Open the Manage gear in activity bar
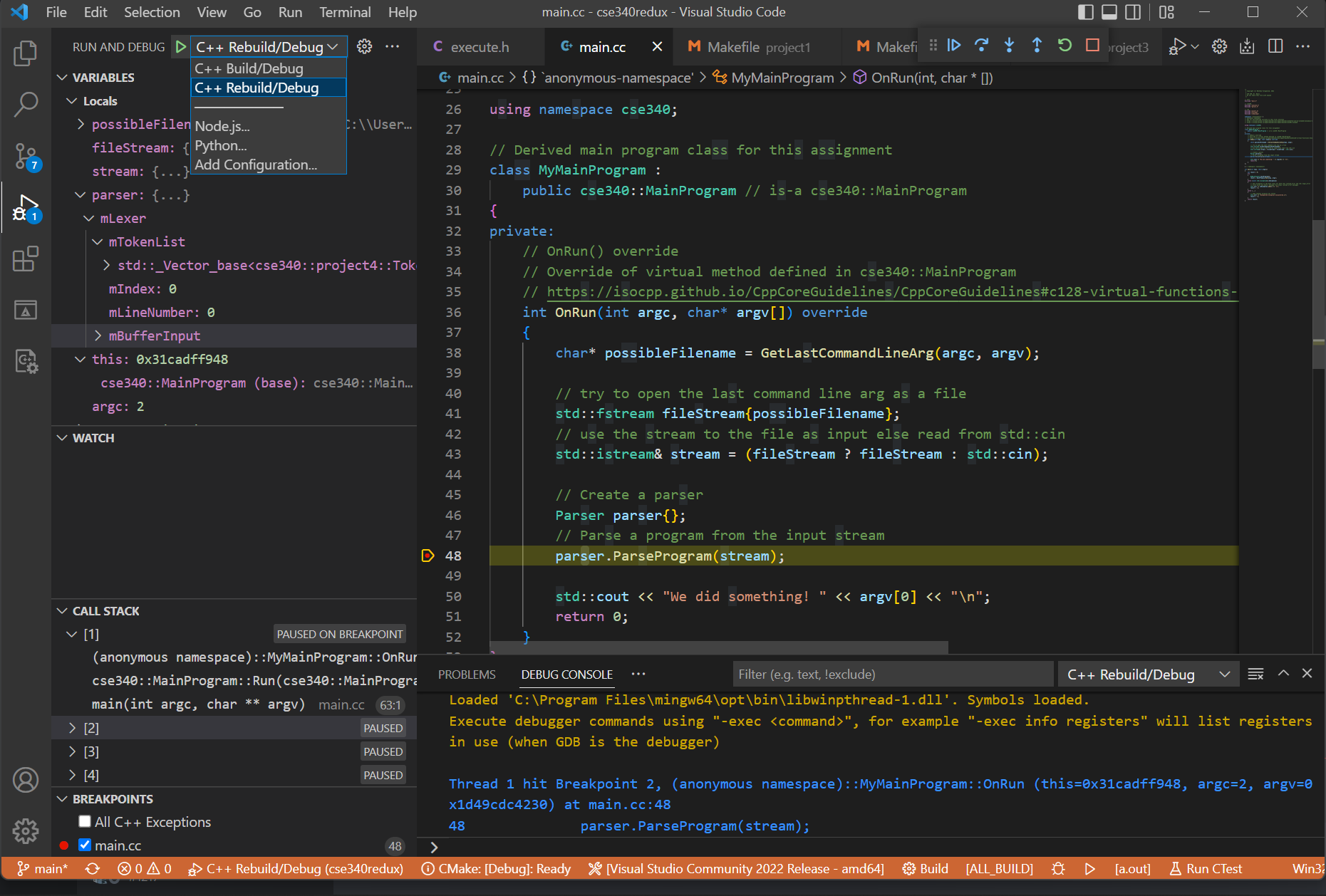 click(26, 830)
